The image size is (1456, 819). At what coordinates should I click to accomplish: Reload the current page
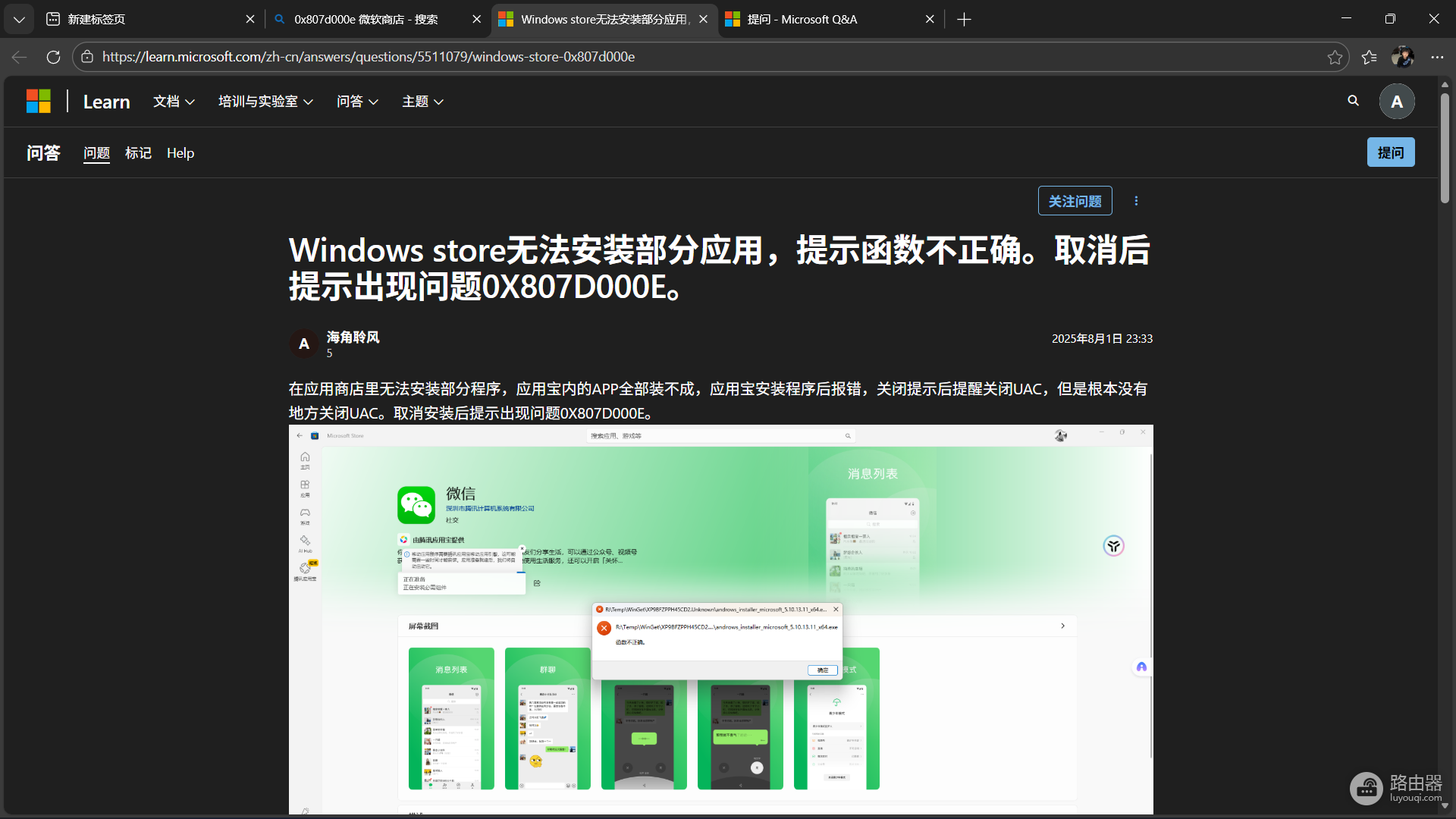(53, 57)
